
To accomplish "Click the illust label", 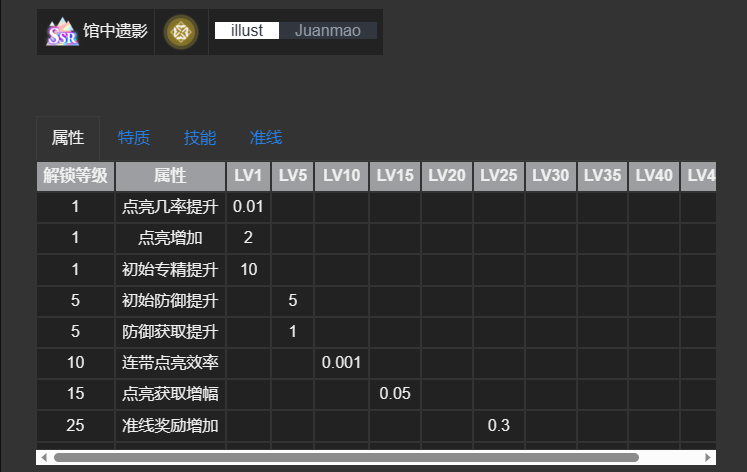I will click(246, 31).
